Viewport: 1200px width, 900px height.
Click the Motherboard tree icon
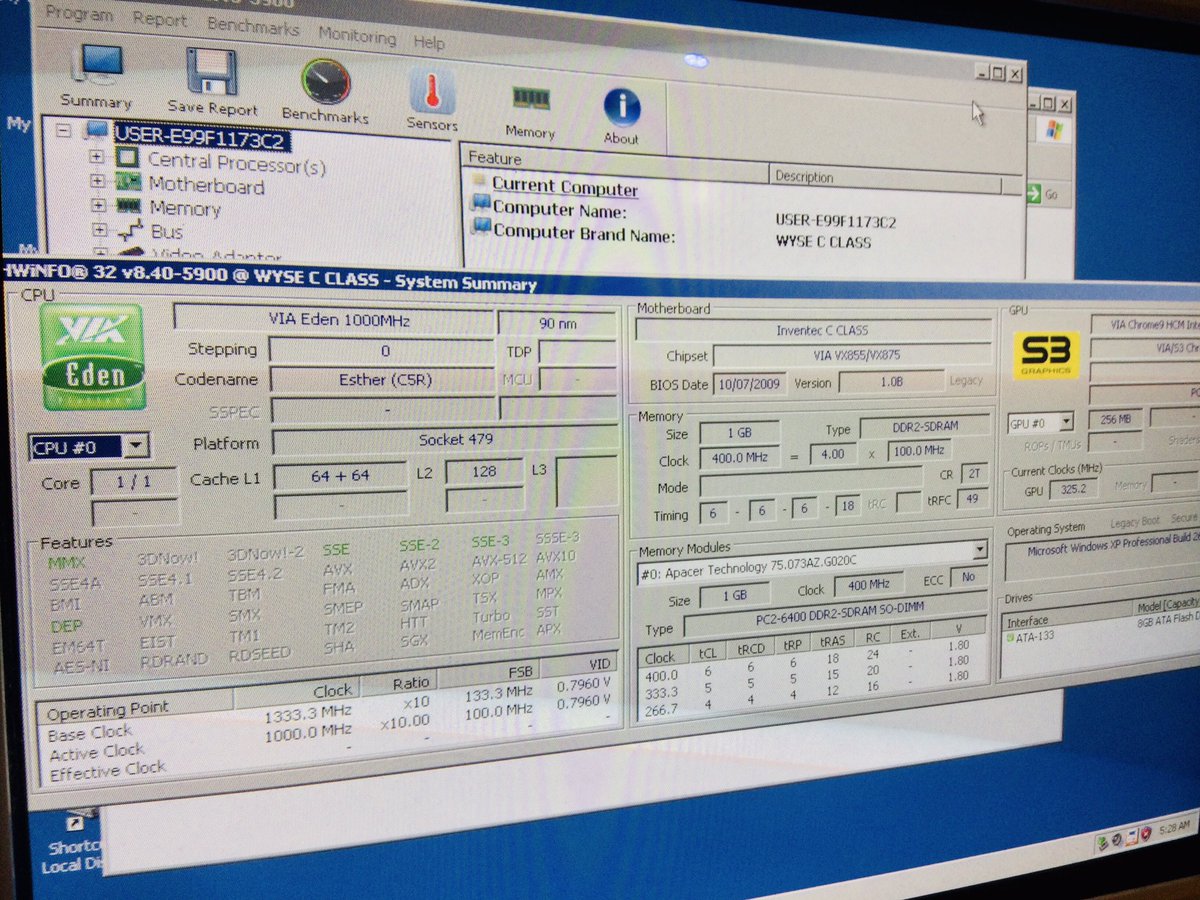[128, 182]
